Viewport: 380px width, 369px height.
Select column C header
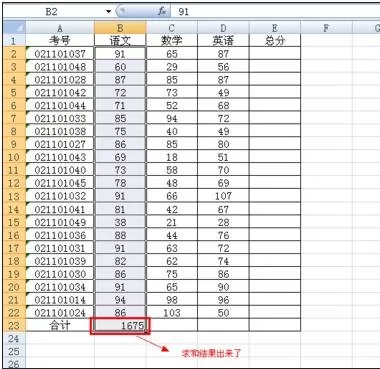tap(172, 28)
